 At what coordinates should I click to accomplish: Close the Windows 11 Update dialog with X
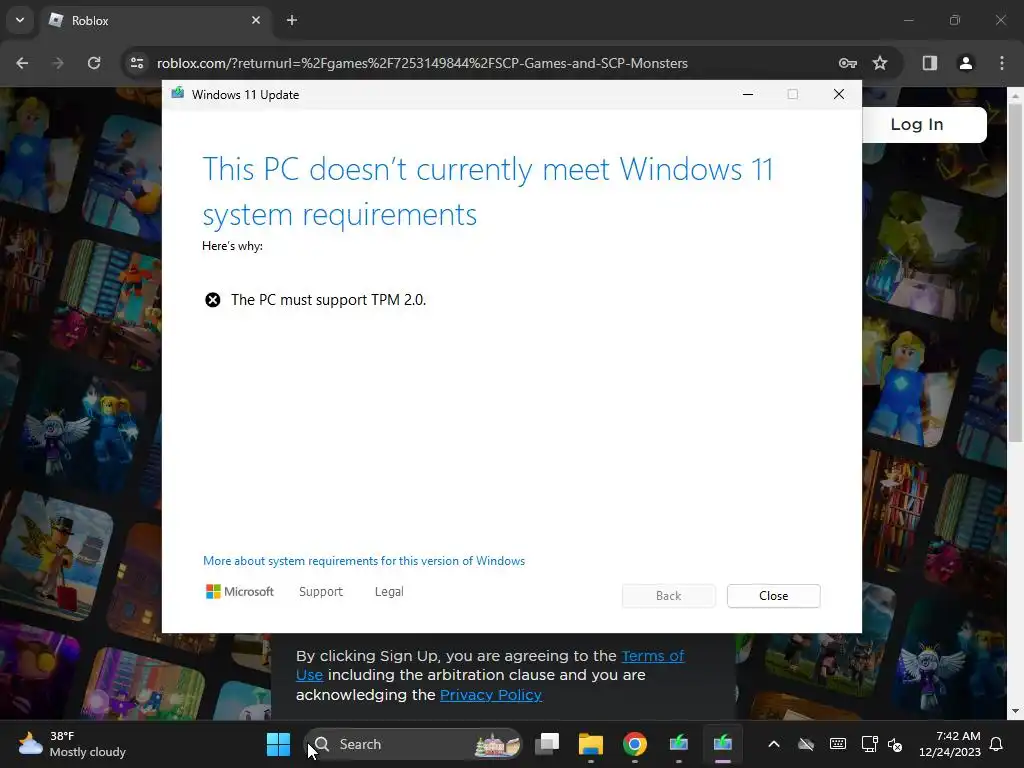(839, 95)
